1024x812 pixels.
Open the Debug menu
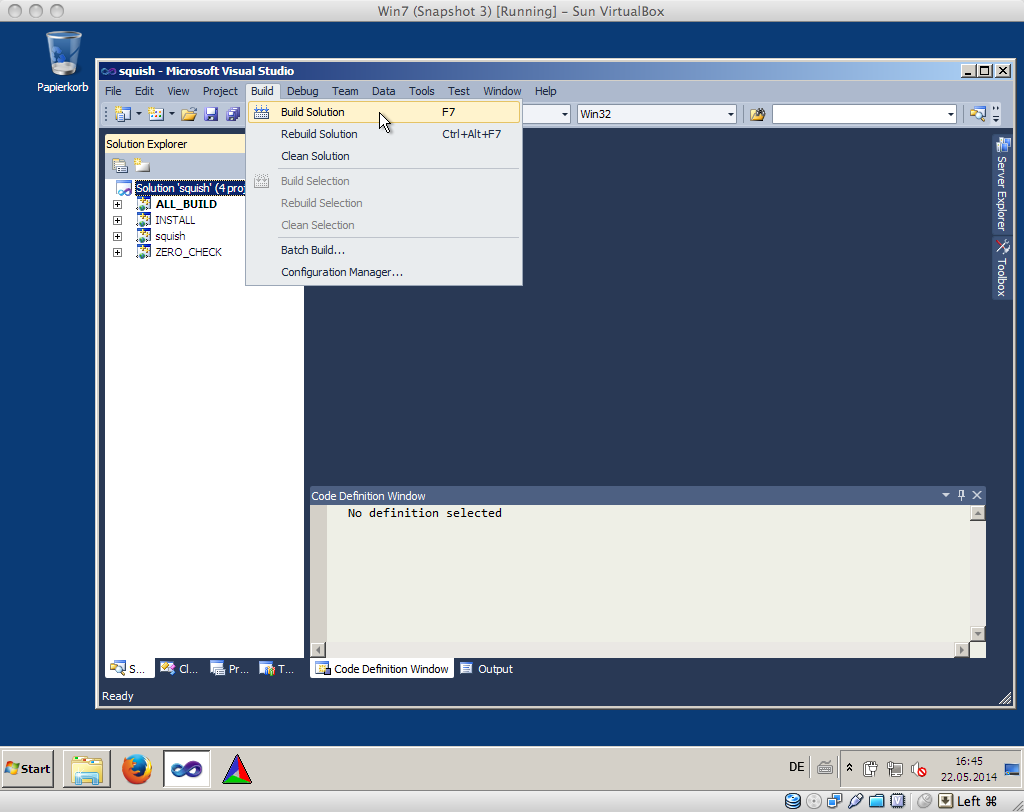click(x=302, y=91)
